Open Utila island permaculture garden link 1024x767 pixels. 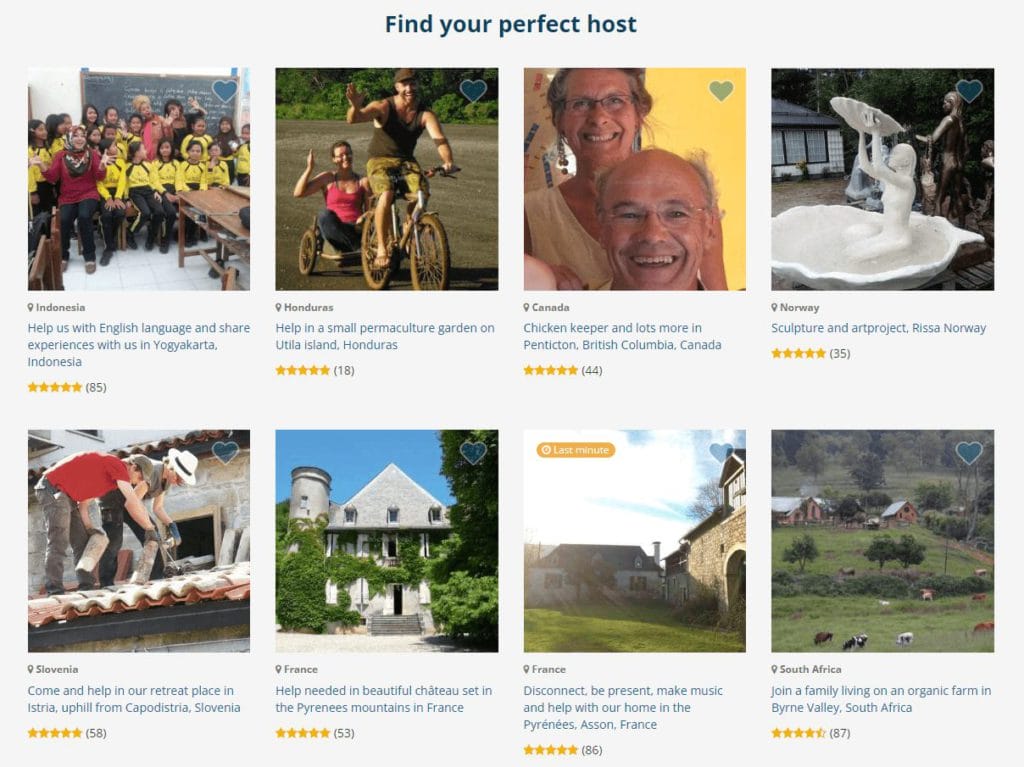[x=385, y=336]
